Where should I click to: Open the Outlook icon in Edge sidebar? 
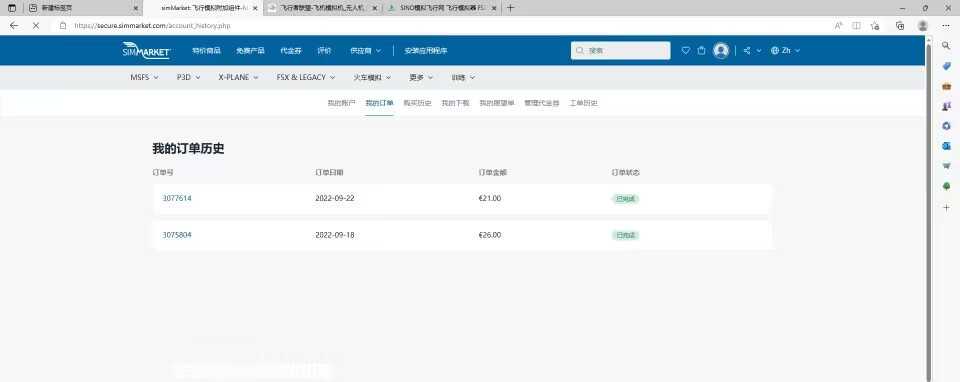click(946, 146)
